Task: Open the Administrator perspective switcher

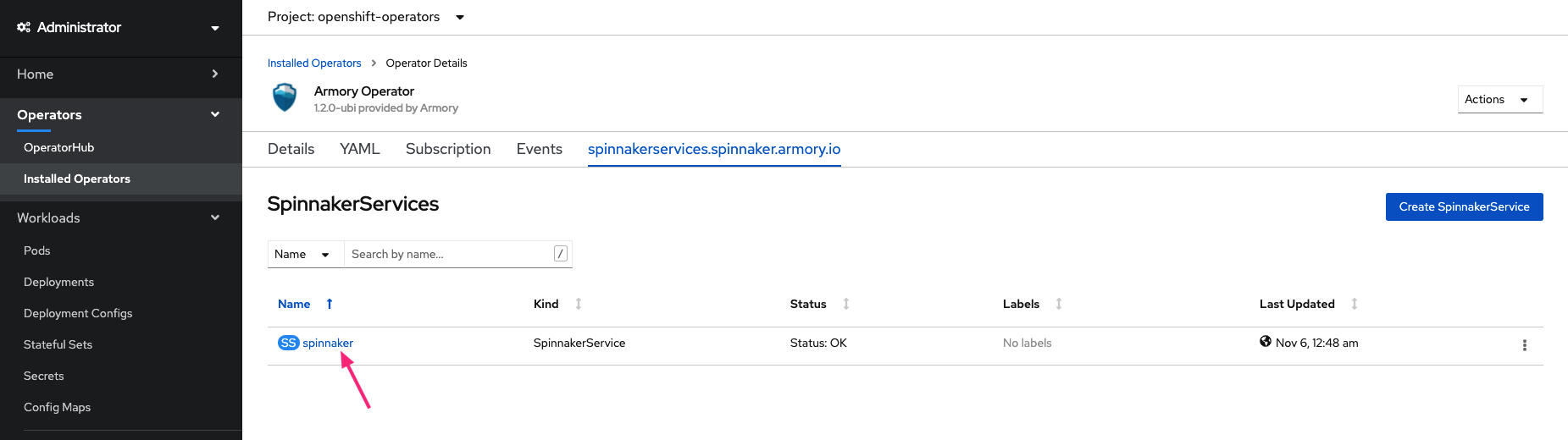Action: [120, 28]
